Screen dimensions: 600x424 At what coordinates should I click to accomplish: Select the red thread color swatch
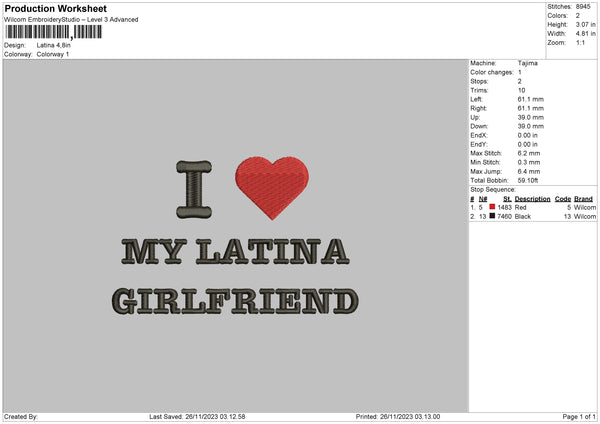tap(494, 207)
